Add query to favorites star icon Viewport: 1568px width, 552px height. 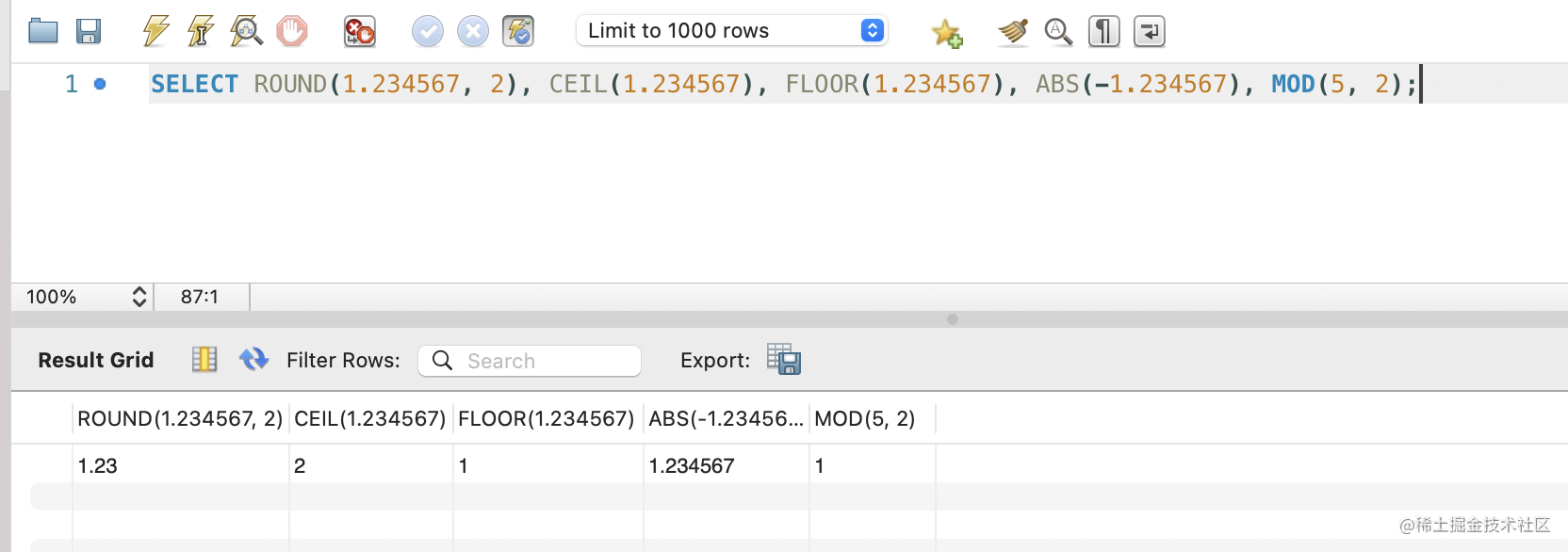click(946, 33)
